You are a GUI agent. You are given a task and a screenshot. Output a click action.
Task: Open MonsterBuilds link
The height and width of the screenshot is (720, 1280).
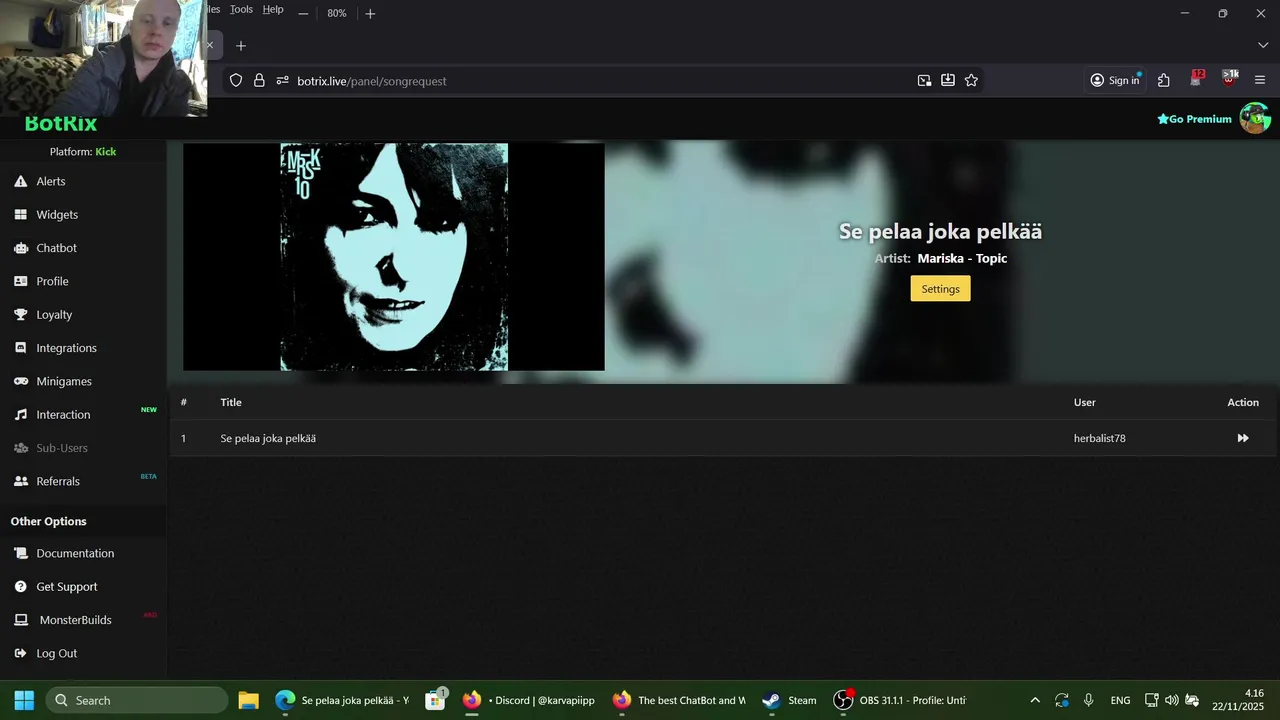[x=75, y=620]
